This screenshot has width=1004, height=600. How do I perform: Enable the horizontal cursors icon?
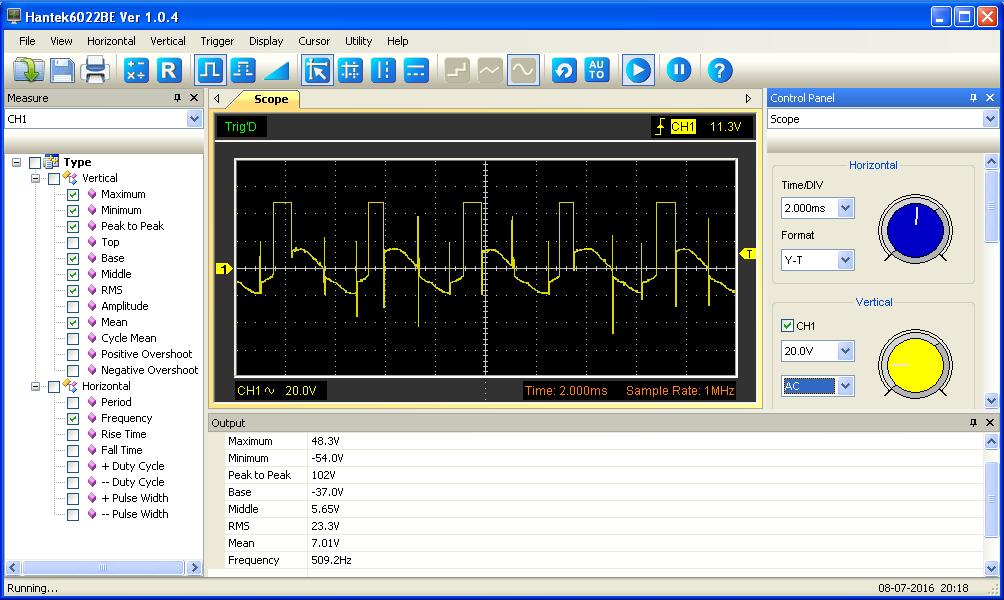click(416, 70)
